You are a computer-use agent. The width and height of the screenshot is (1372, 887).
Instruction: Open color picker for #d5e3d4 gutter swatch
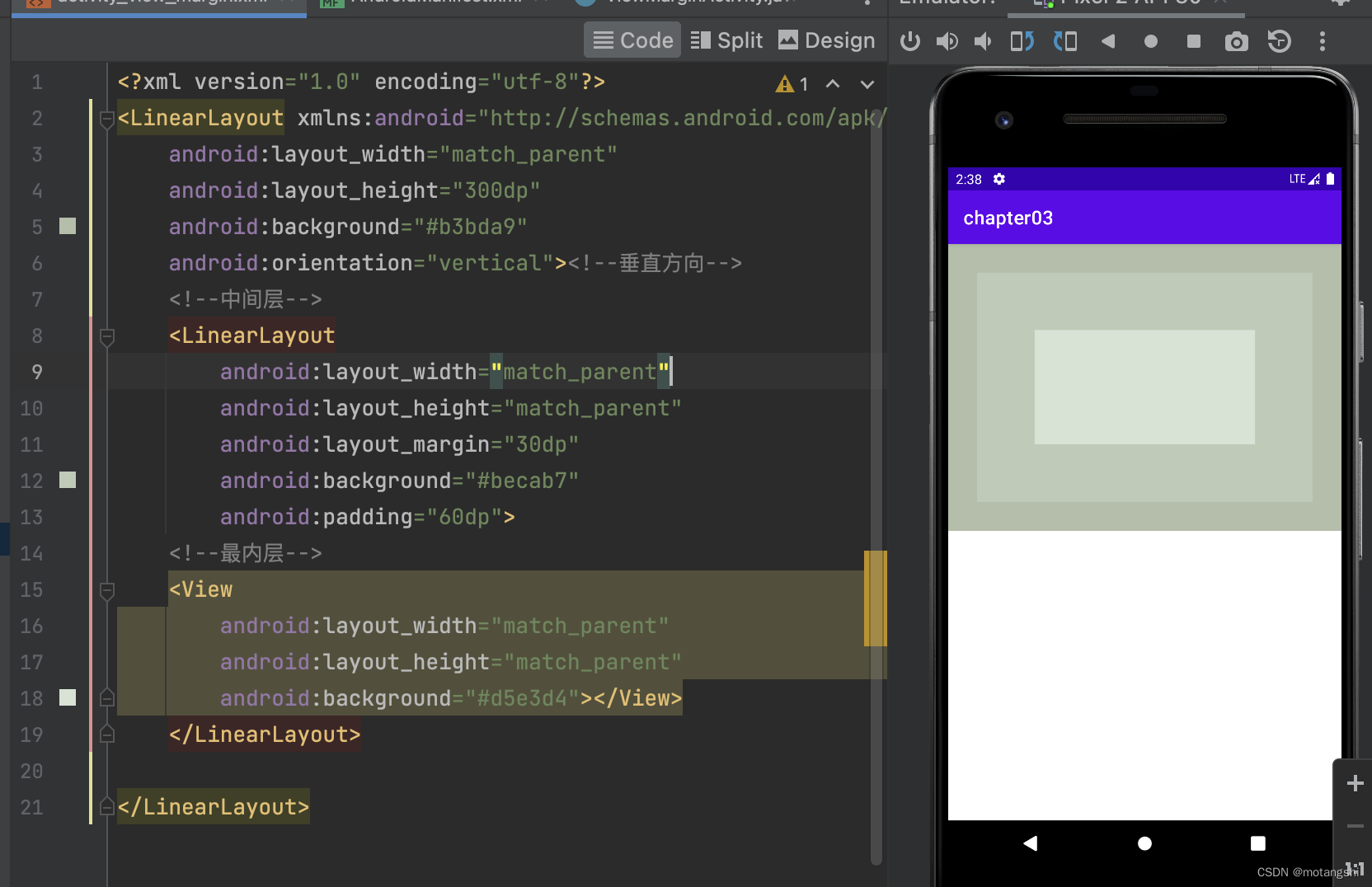pyautogui.click(x=68, y=697)
